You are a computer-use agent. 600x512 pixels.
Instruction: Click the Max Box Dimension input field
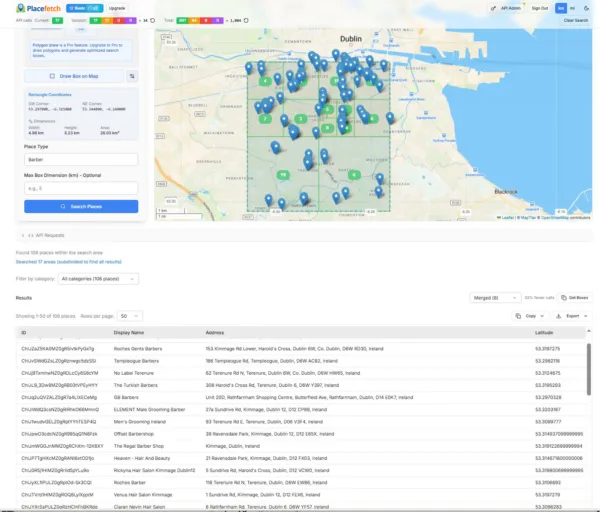(82, 187)
